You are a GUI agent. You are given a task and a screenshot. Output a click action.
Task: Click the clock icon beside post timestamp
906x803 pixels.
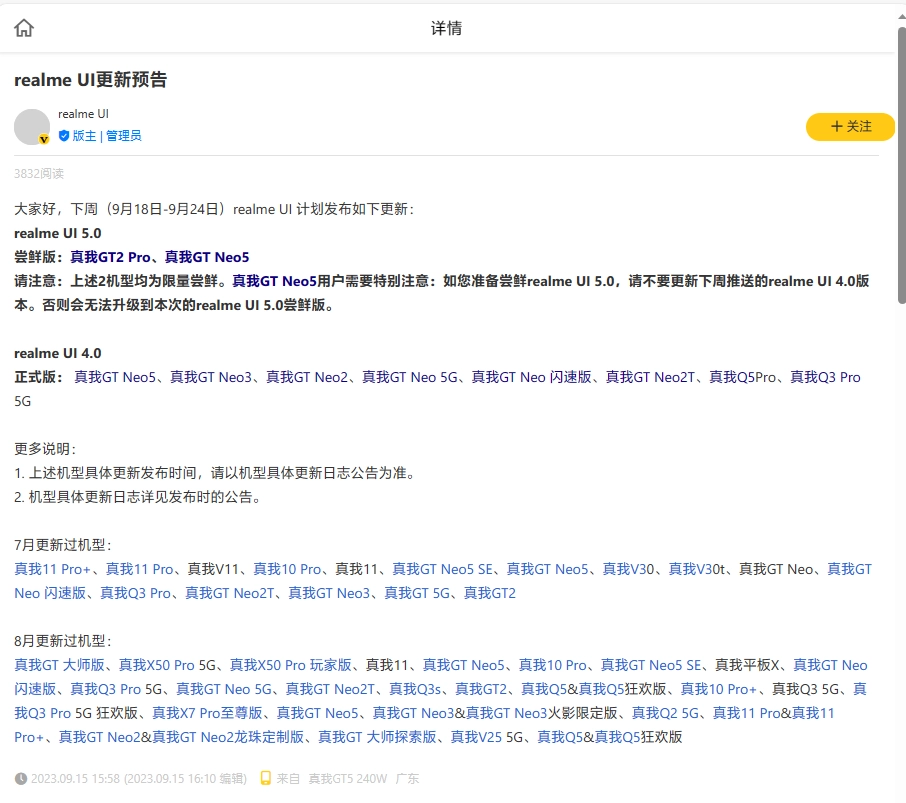pos(21,778)
